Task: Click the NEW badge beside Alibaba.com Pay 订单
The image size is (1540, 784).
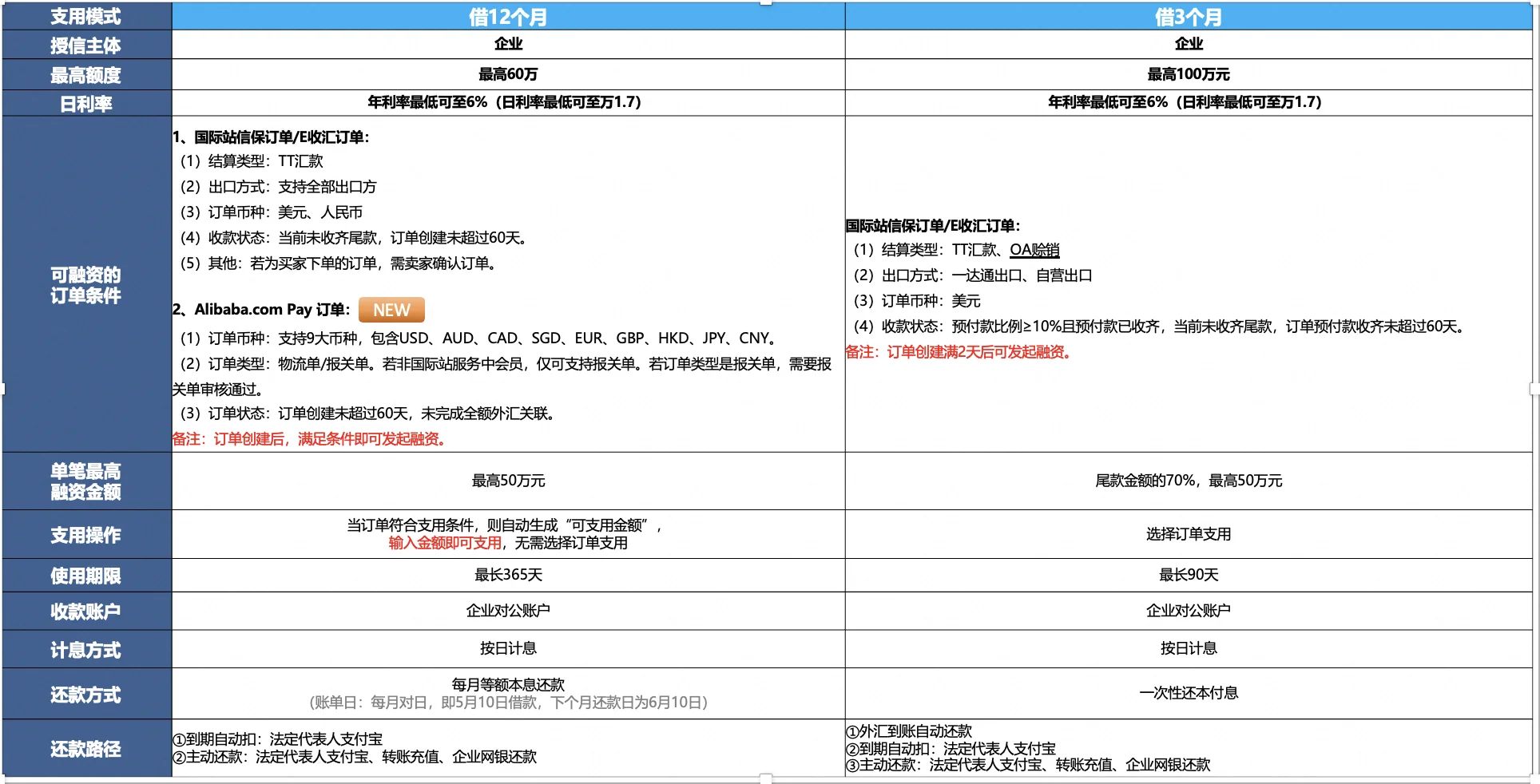Action: pos(391,309)
